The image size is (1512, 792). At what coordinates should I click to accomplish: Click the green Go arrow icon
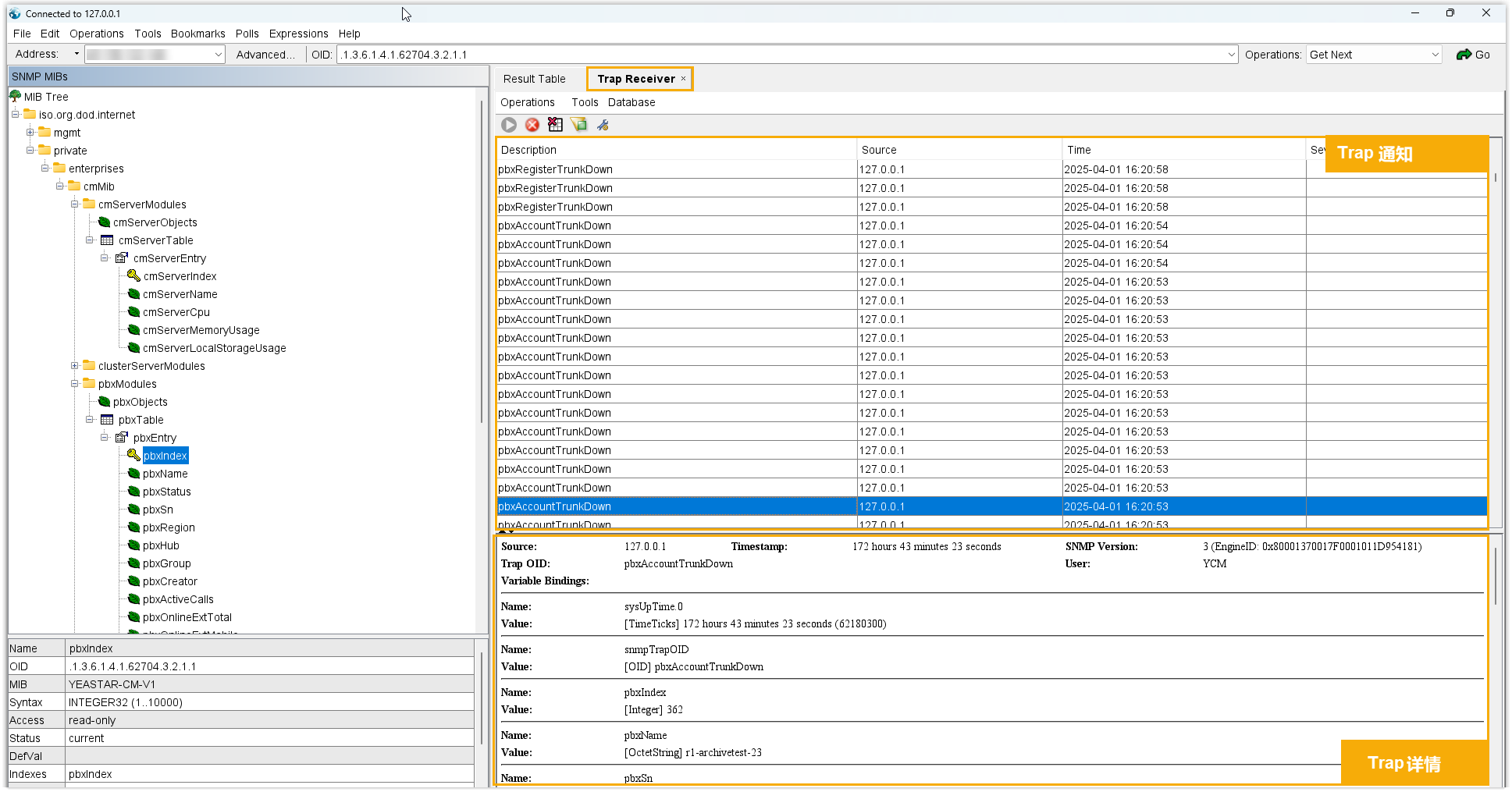tap(1464, 55)
